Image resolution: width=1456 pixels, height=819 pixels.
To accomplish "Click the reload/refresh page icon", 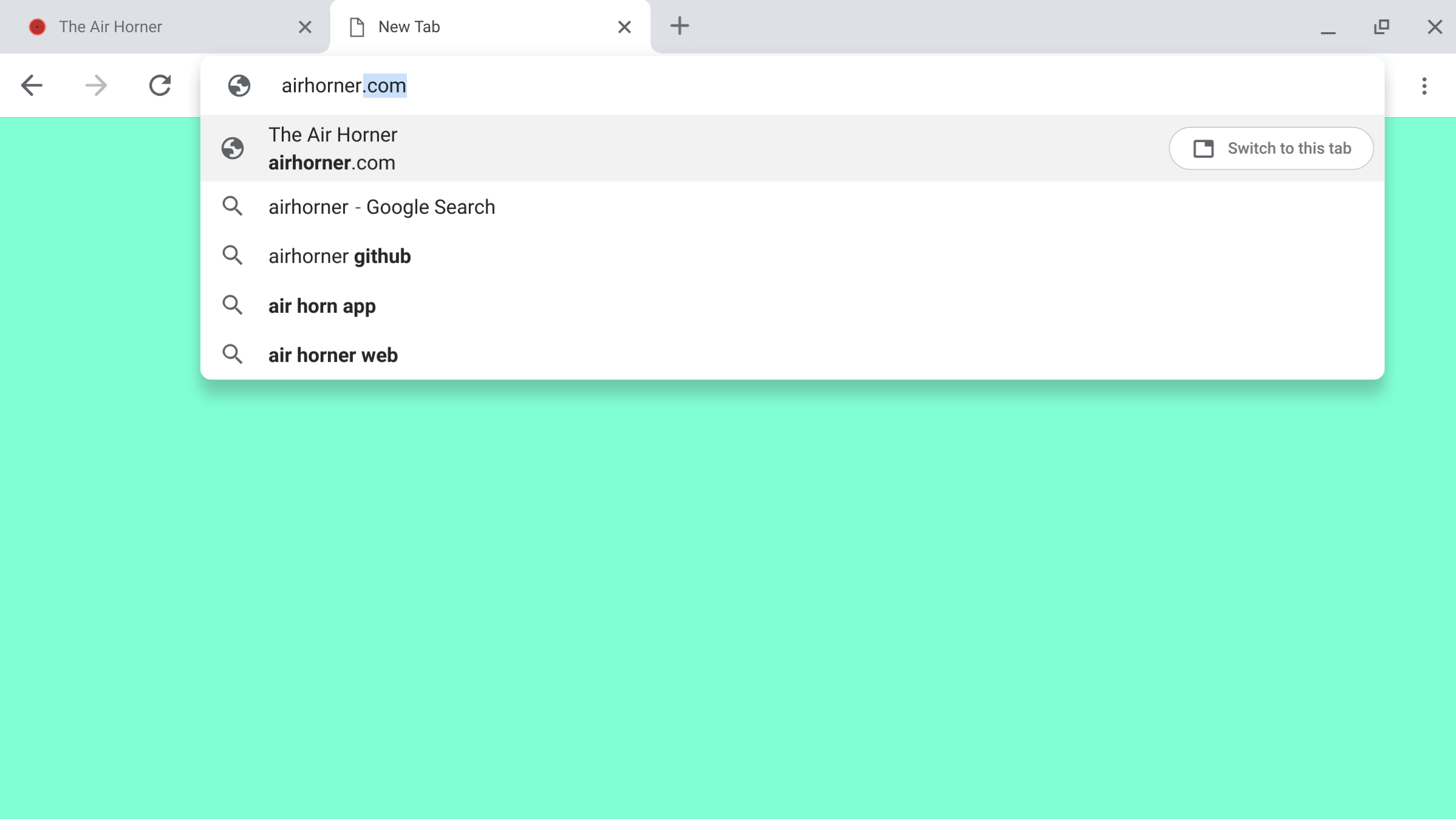I will click(x=159, y=85).
